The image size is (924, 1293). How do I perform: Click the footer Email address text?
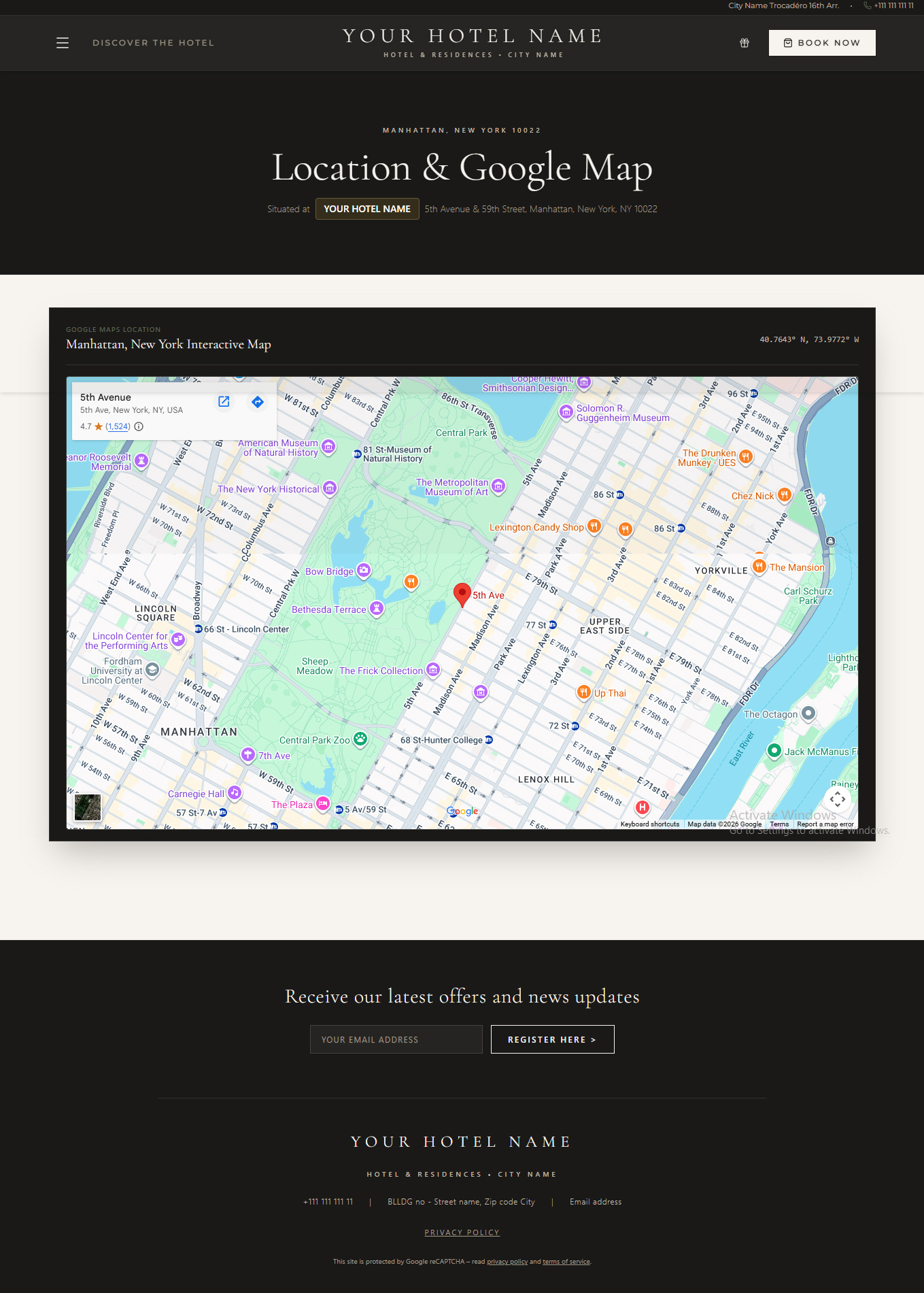596,1202
